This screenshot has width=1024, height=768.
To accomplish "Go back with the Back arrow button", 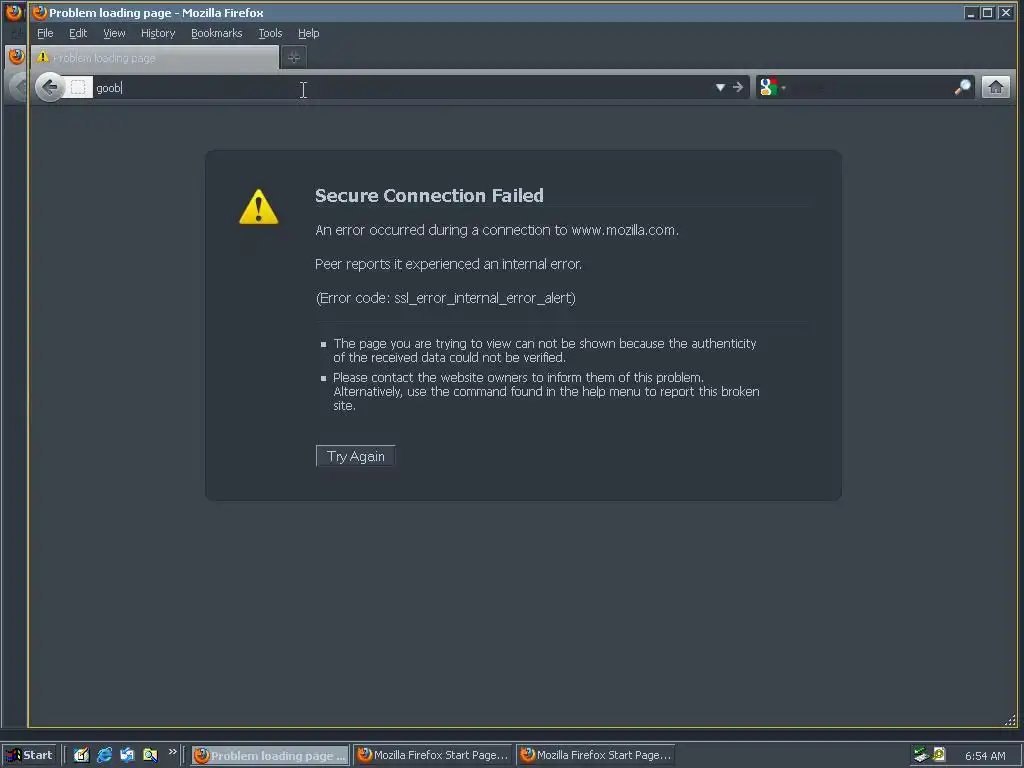I will 50,87.
